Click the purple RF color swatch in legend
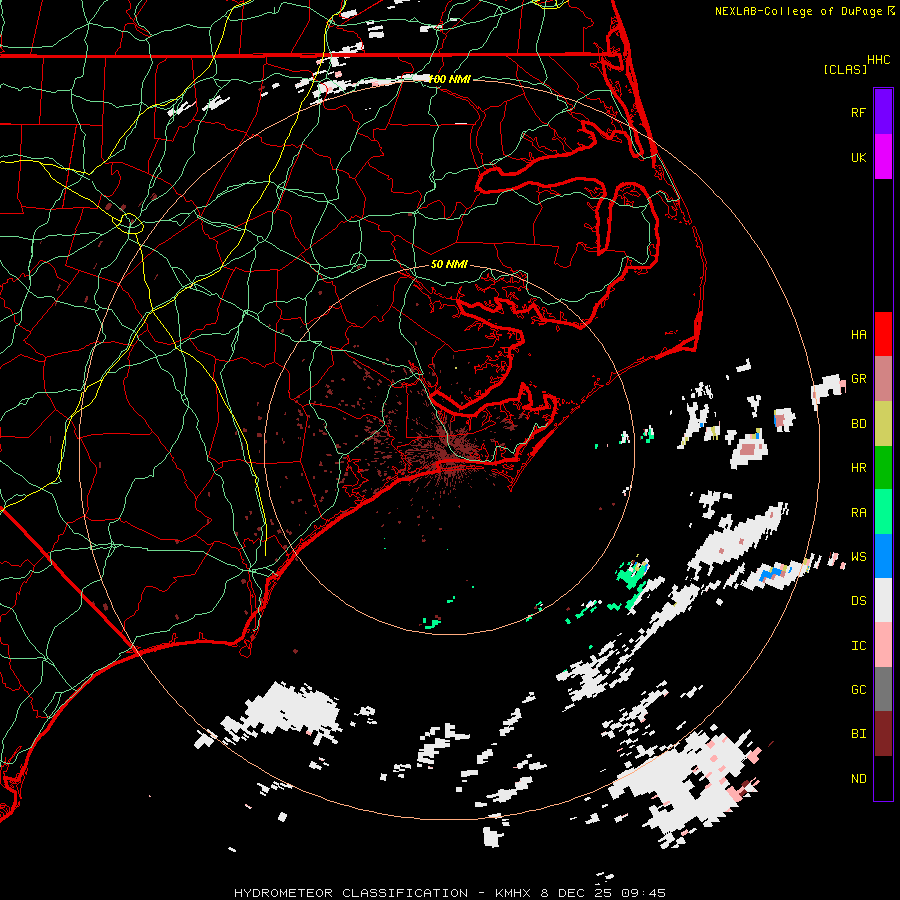This screenshot has height=900, width=900. pyautogui.click(x=883, y=112)
